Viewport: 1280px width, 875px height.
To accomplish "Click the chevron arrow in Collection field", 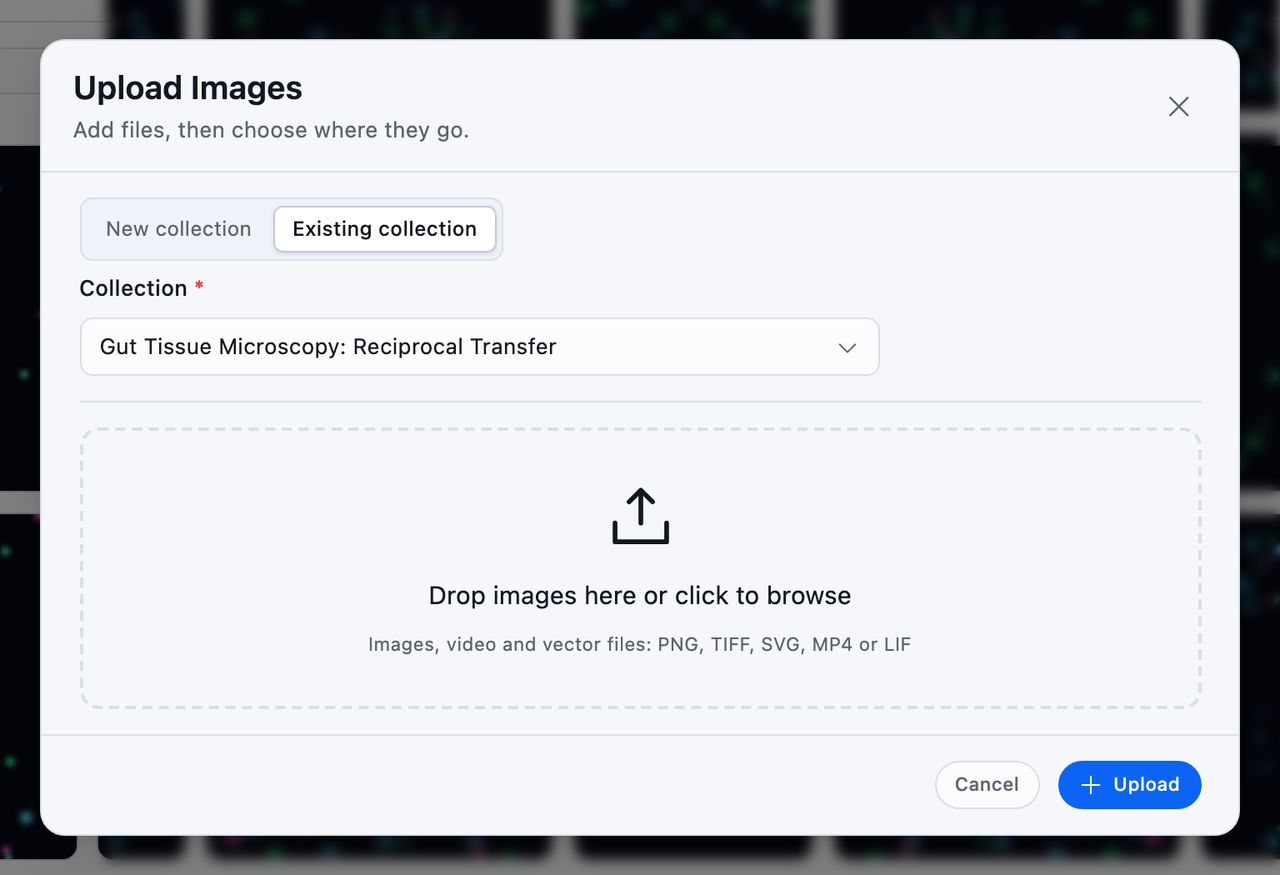I will tap(847, 348).
